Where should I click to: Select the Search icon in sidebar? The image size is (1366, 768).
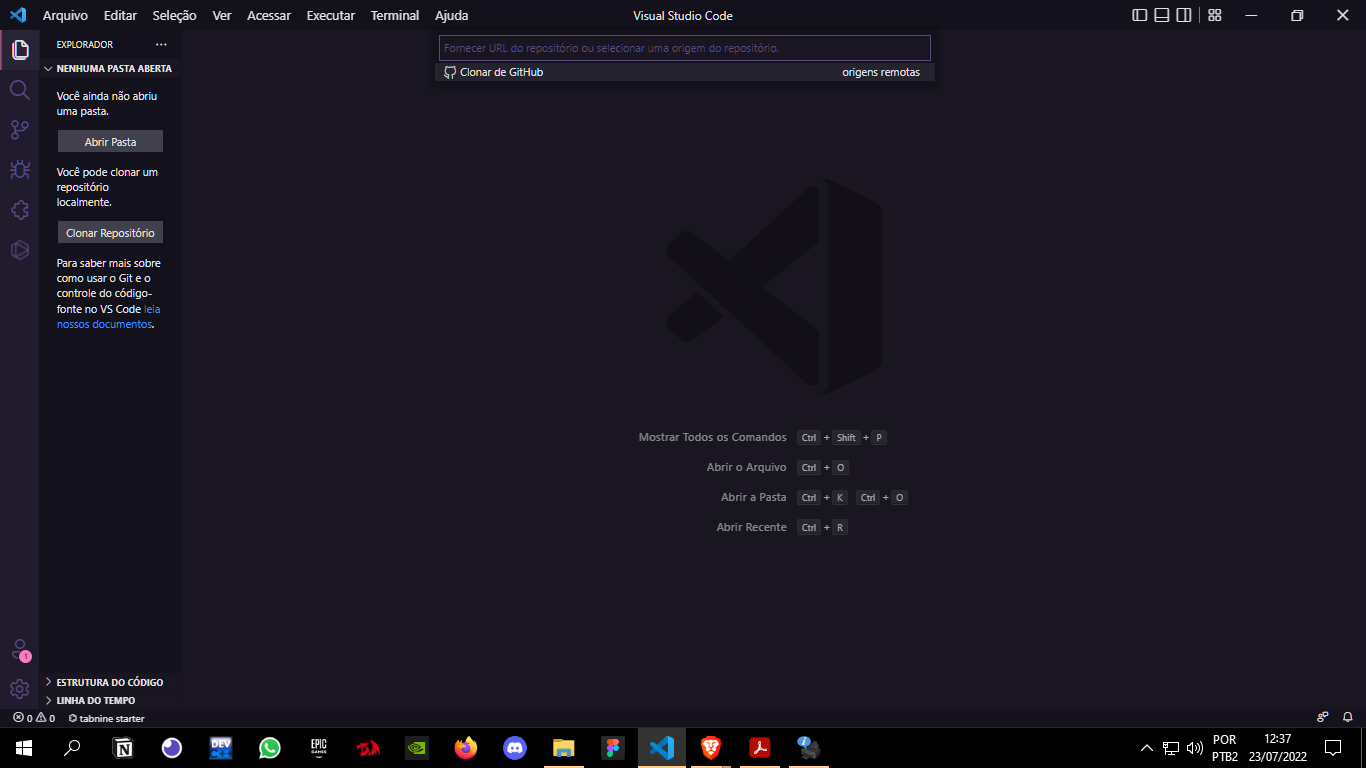click(19, 90)
